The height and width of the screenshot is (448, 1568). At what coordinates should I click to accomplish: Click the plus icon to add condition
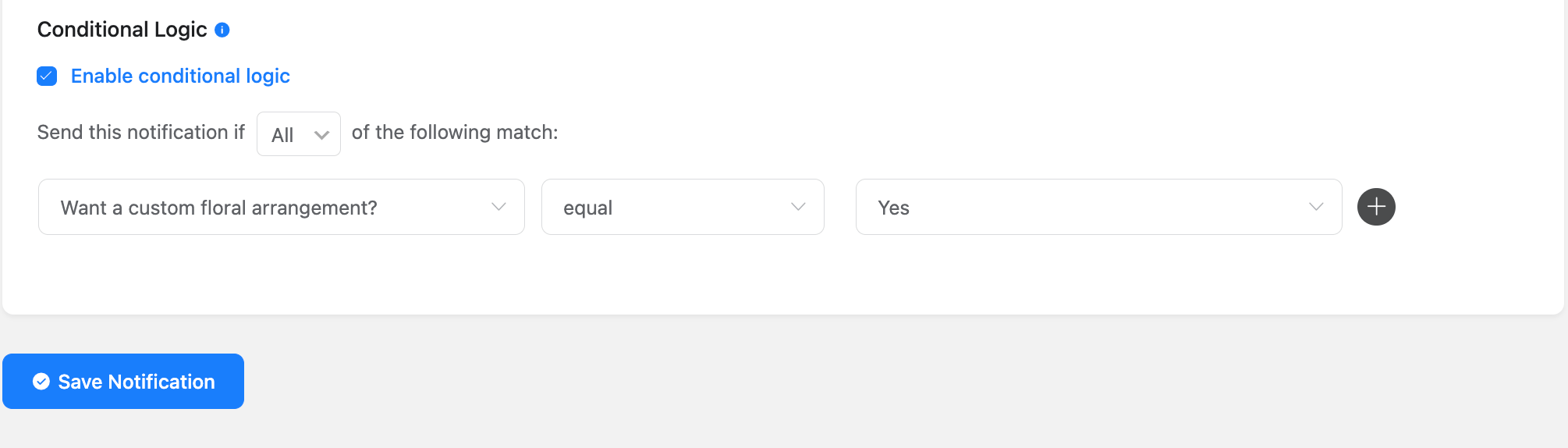1376,207
